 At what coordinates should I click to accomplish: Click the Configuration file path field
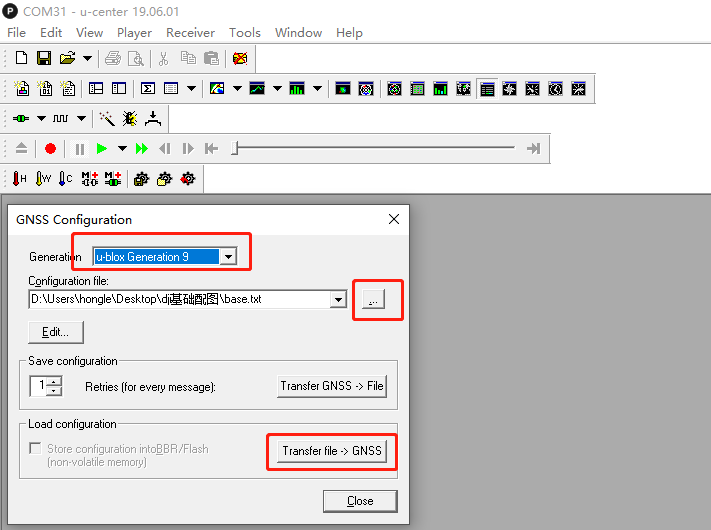click(180, 299)
